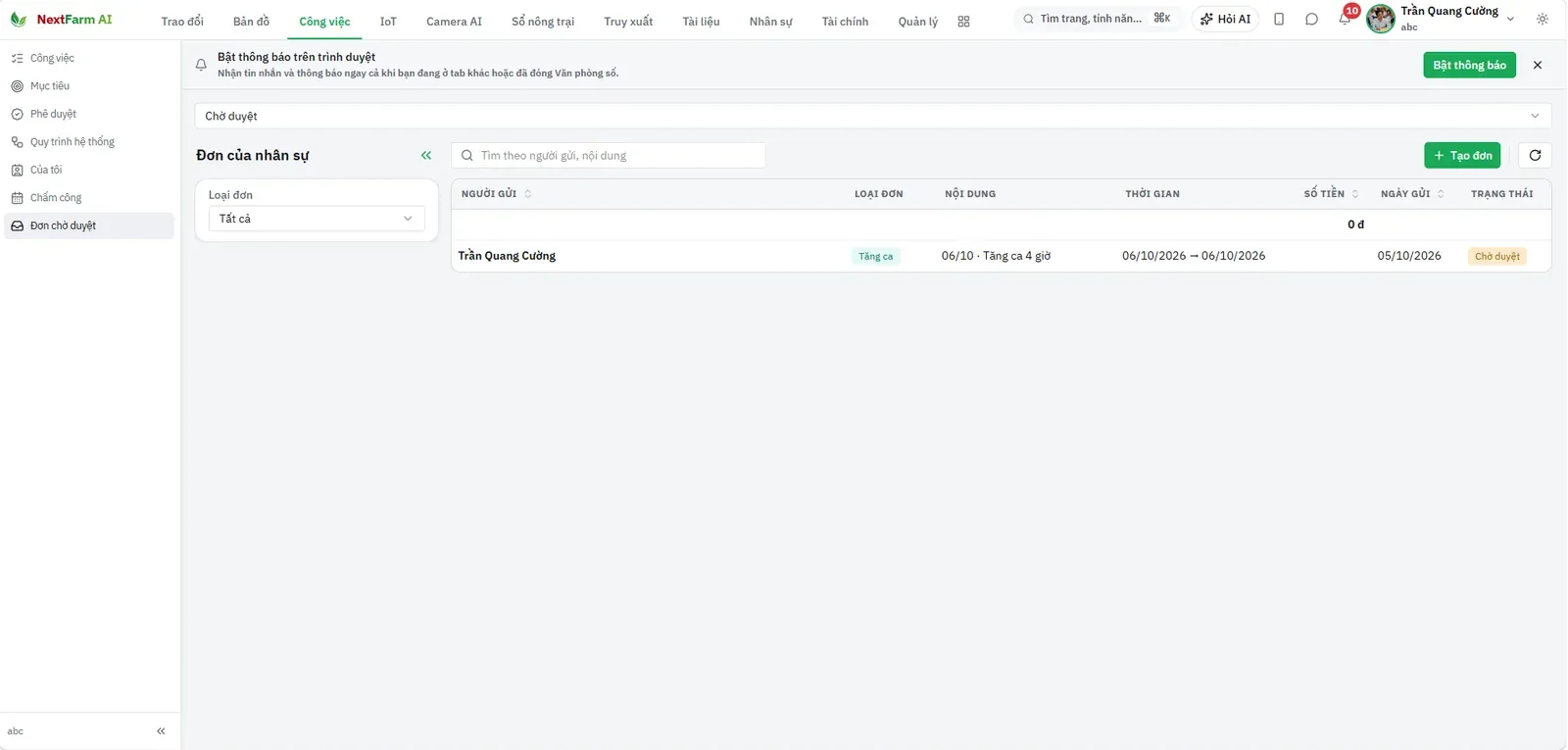Open the Trần Quang Cường request row
The height and width of the screenshot is (750, 1568).
[1001, 256]
